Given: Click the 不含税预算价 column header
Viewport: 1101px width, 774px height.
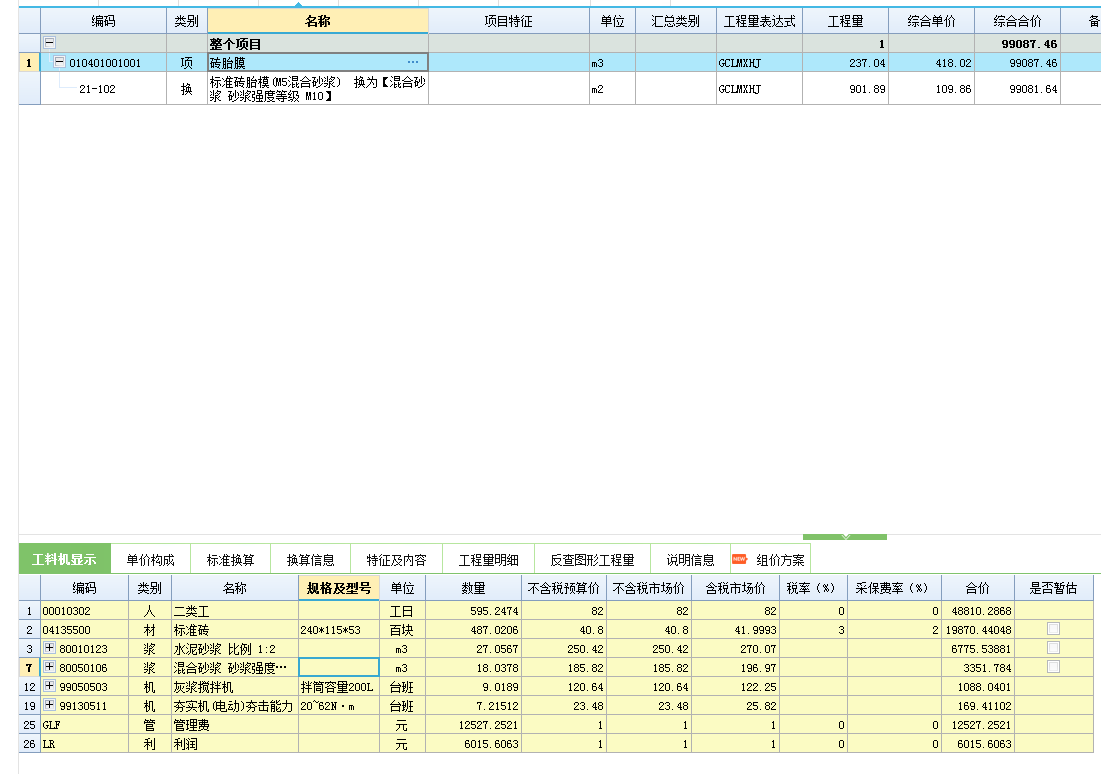Looking at the screenshot, I should 564,588.
